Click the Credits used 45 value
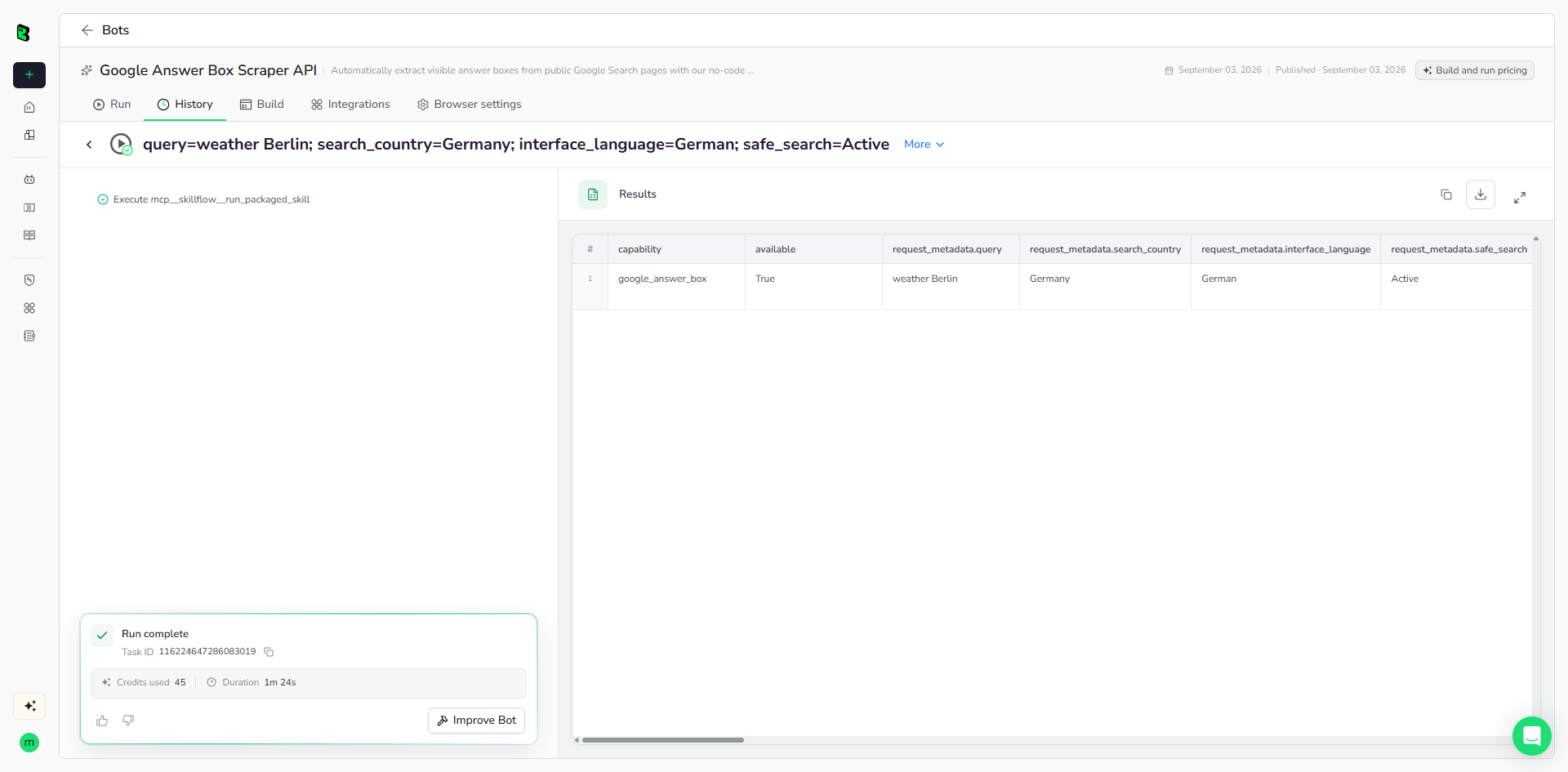 tap(180, 683)
